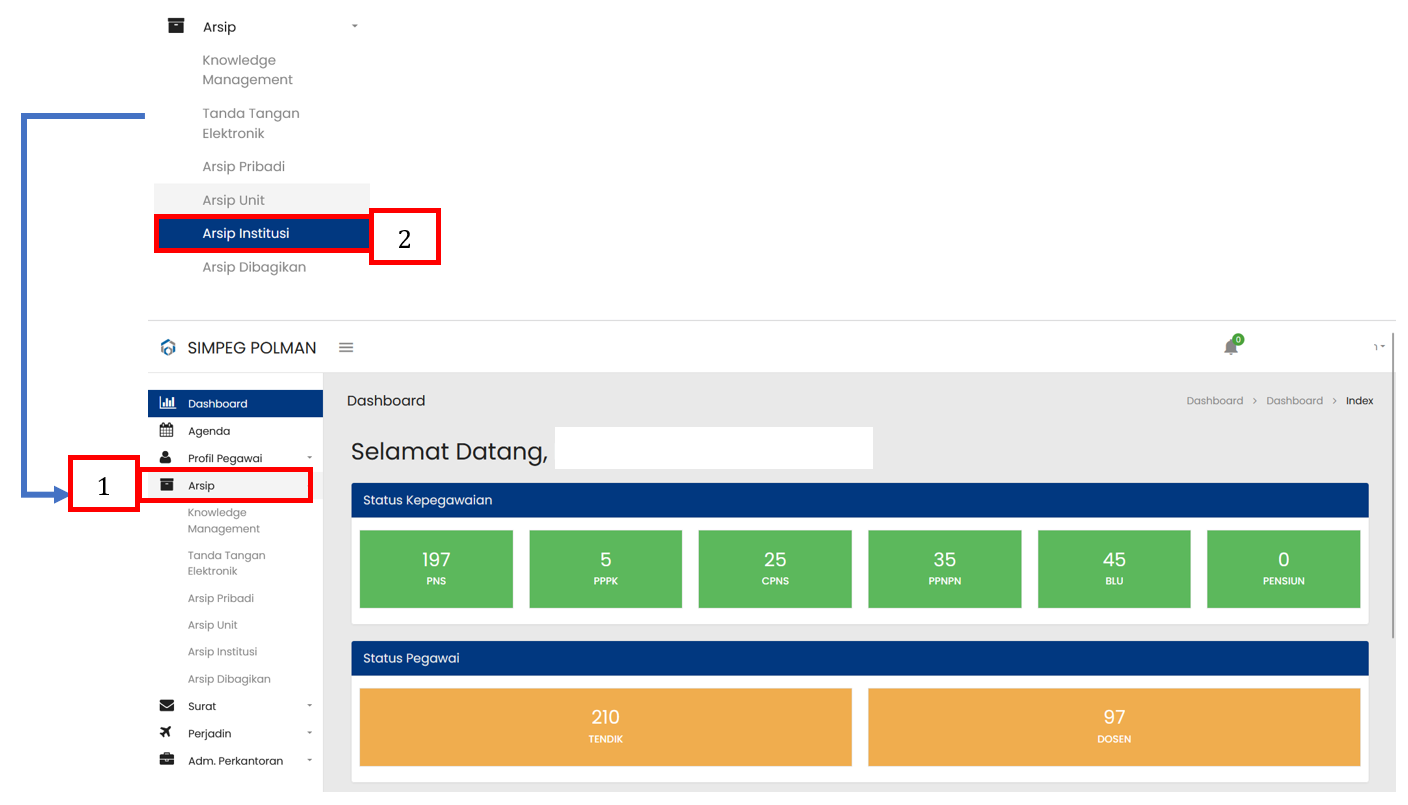This screenshot has height=805, width=1408.
Task: Expand the Adm. Perkantoran submenu arrow
Action: [x=310, y=760]
